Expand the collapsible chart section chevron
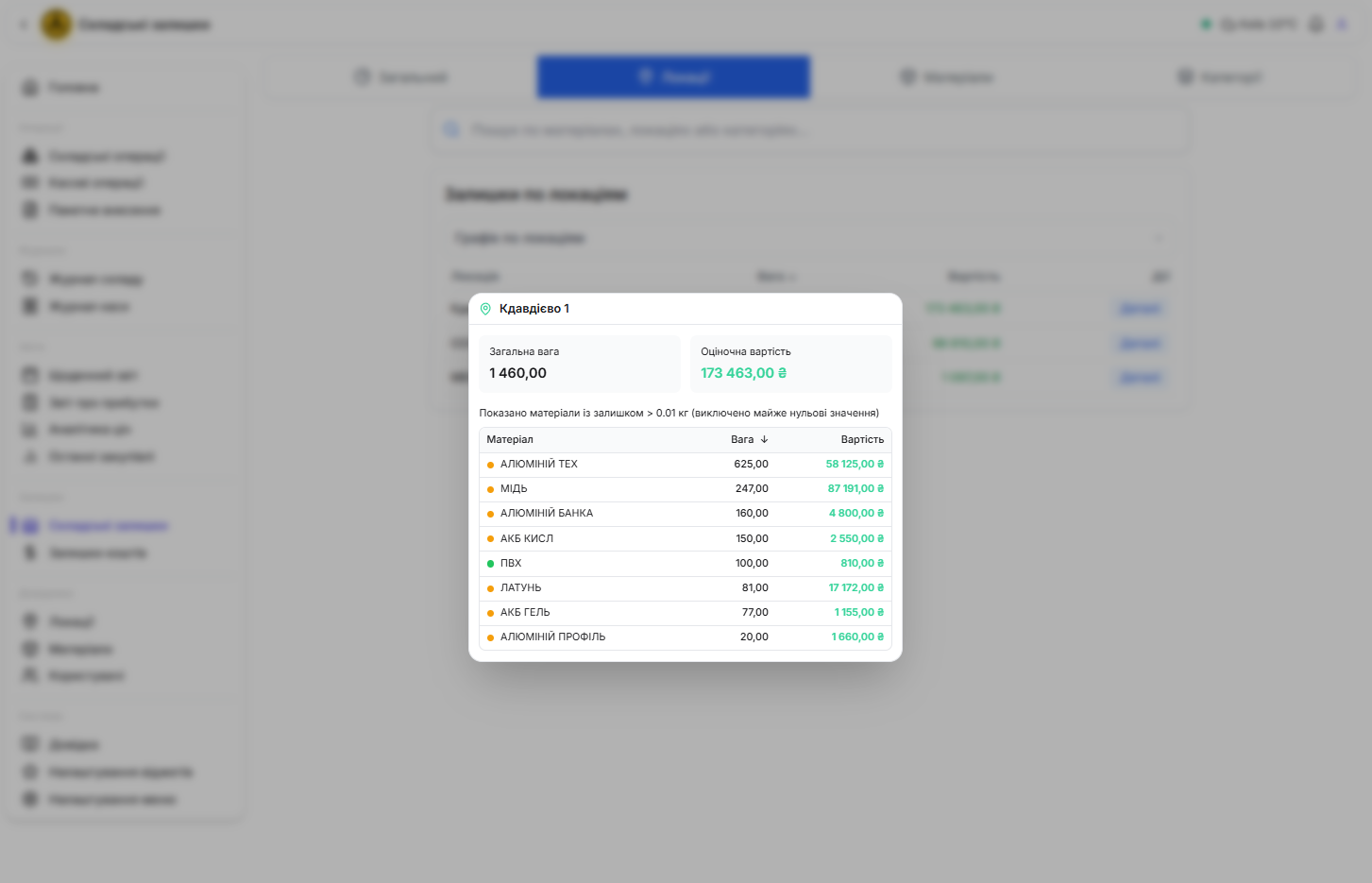 tap(1159, 238)
